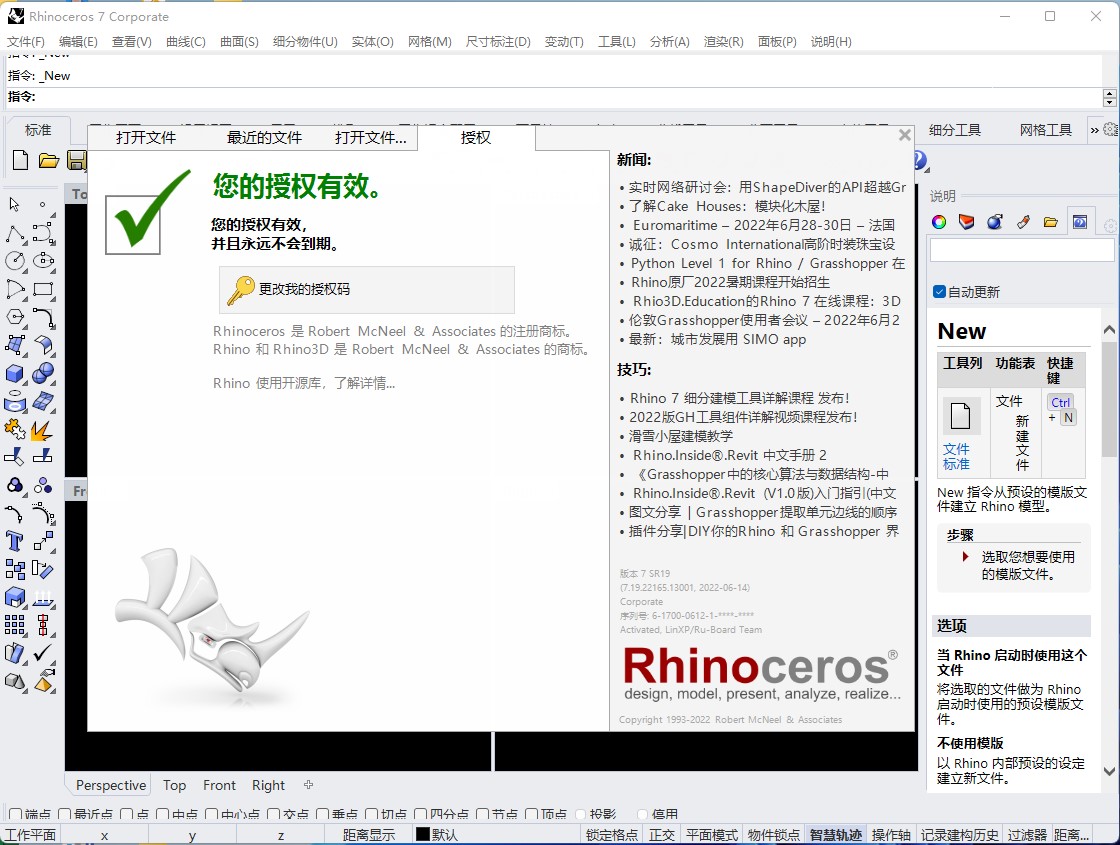The height and width of the screenshot is (845, 1120).
Task: Click the blue Help question mark icon
Action: click(x=921, y=160)
